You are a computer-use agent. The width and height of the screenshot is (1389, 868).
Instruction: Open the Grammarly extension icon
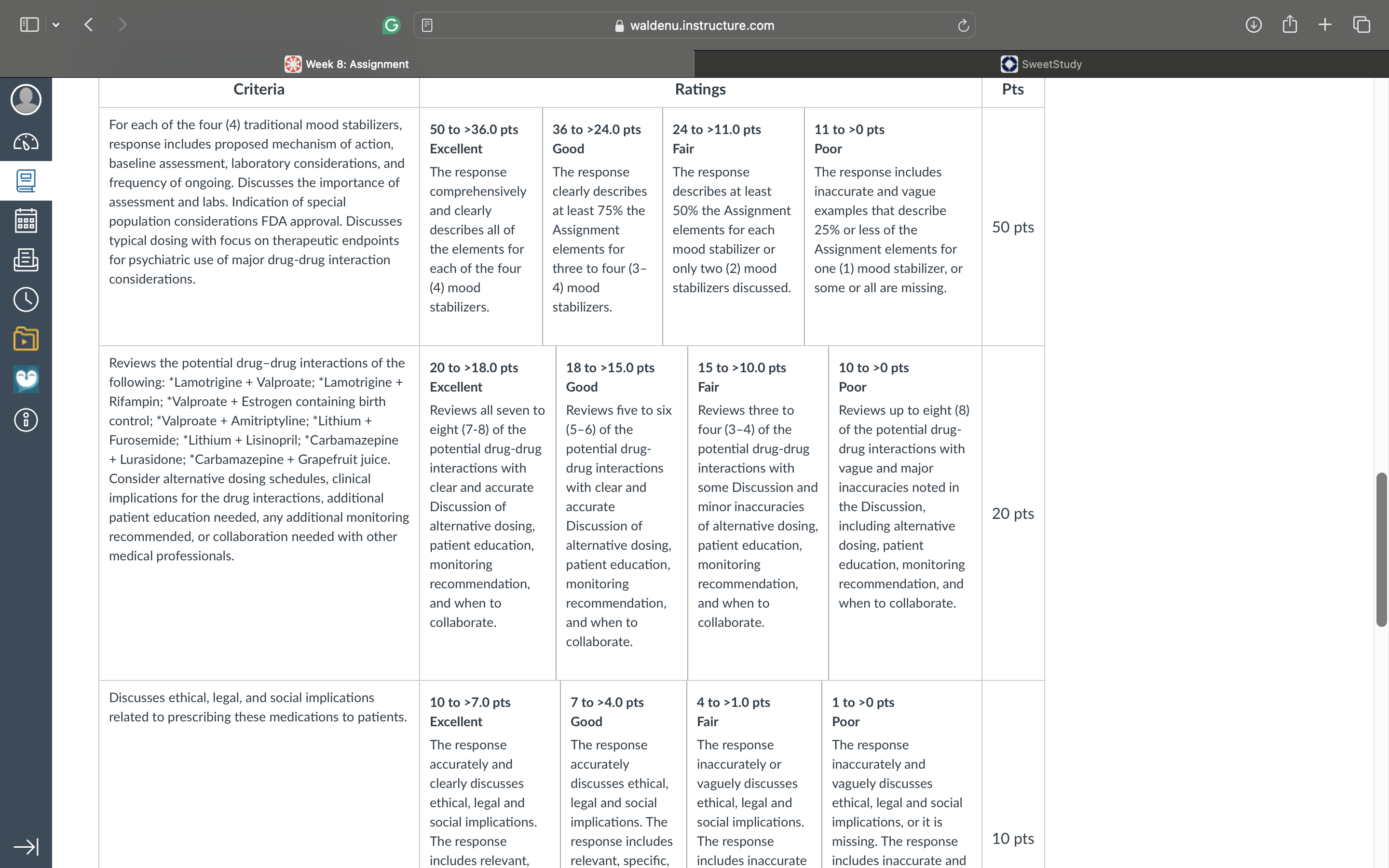point(391,25)
